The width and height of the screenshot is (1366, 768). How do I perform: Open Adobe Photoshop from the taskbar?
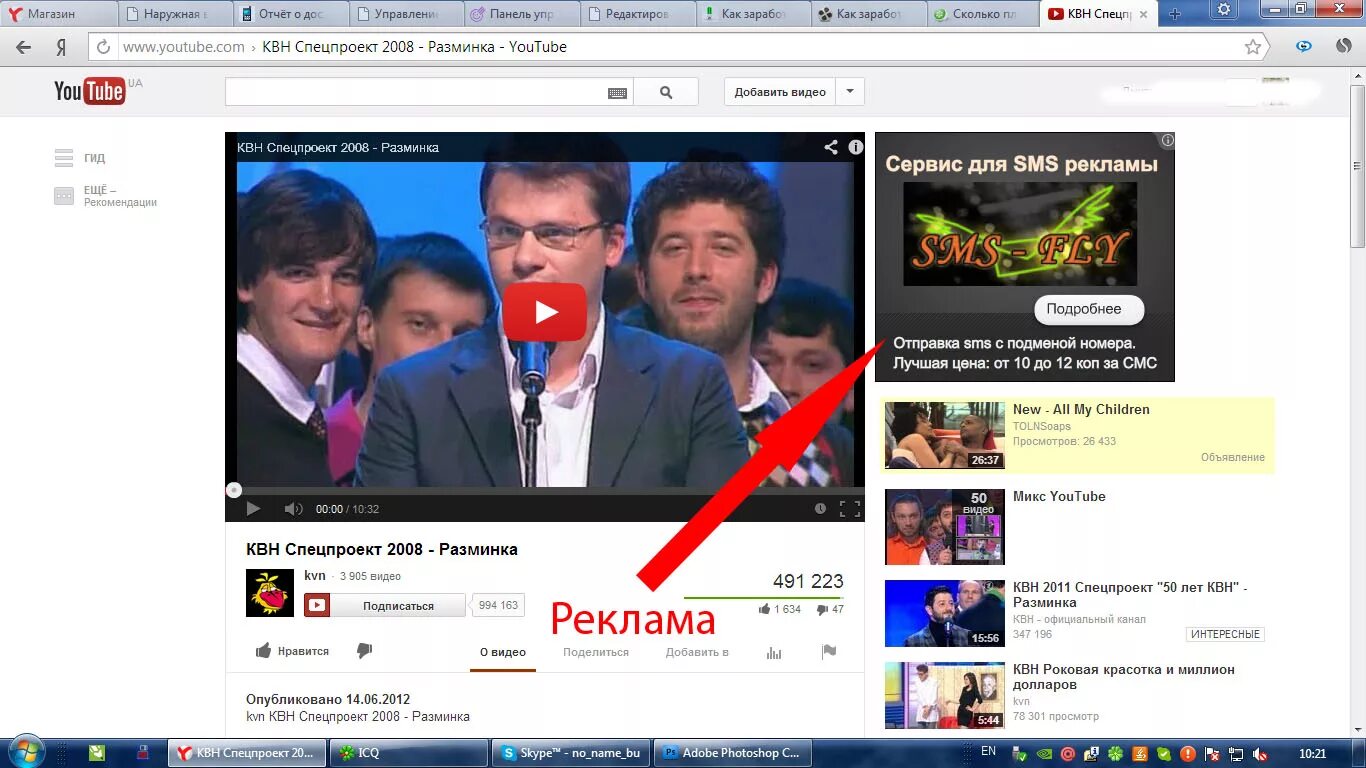pos(733,753)
